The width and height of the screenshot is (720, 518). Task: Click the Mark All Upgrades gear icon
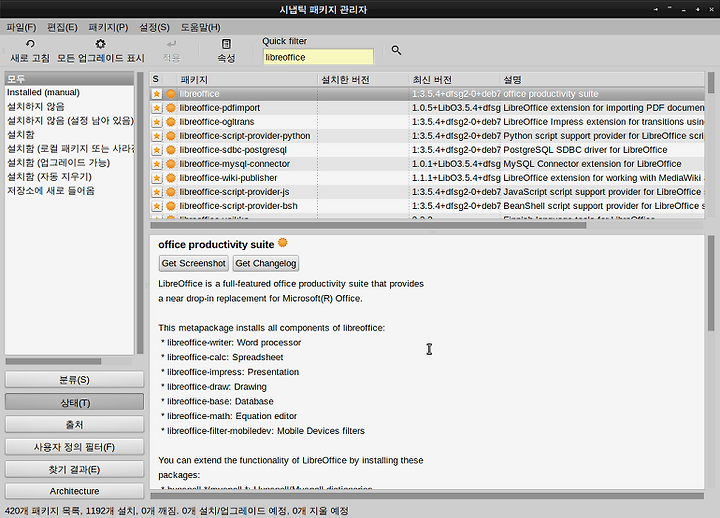pos(100,44)
